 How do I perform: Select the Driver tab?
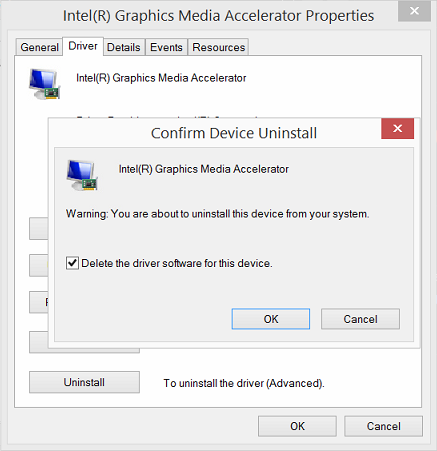coord(83,46)
